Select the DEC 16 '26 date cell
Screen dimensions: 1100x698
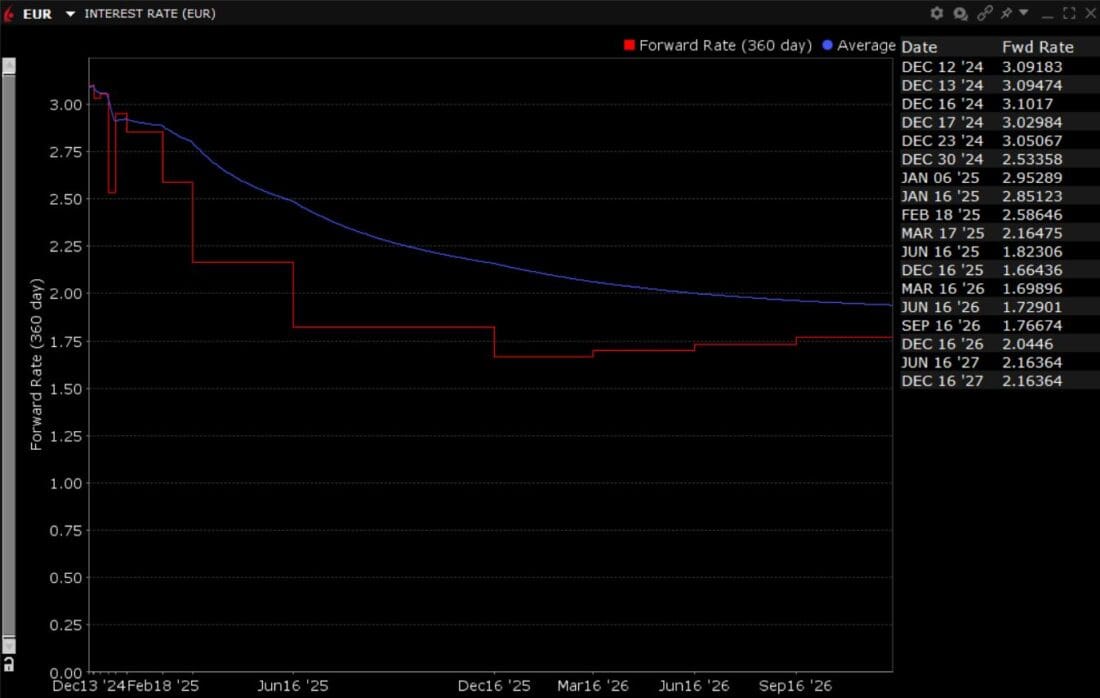[x=942, y=344]
